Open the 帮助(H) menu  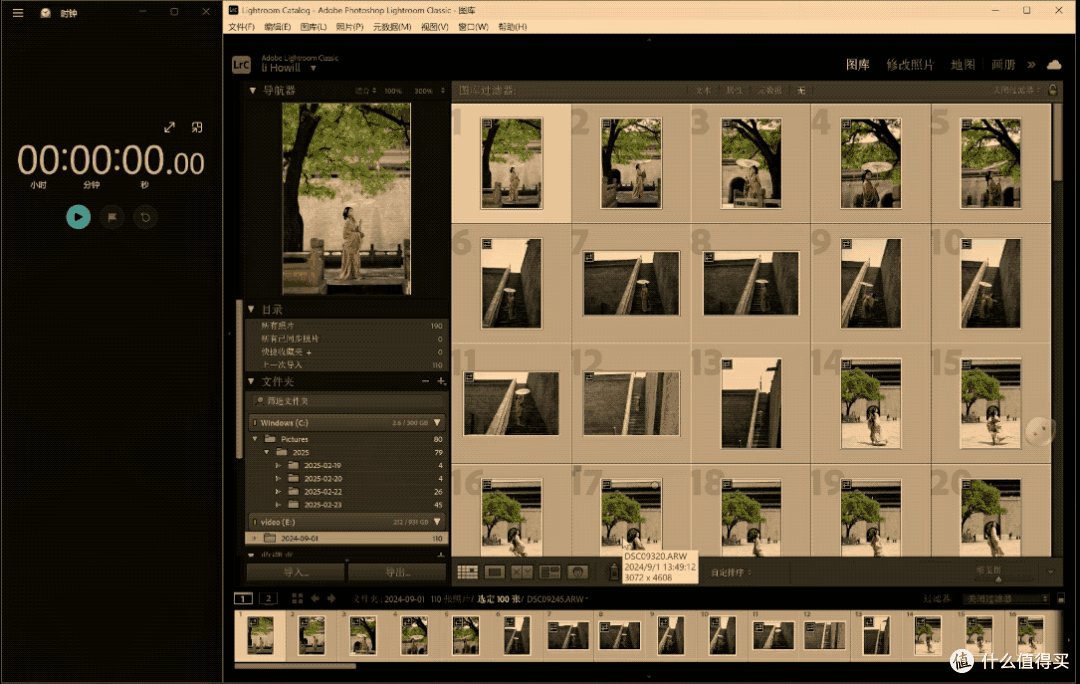point(512,27)
